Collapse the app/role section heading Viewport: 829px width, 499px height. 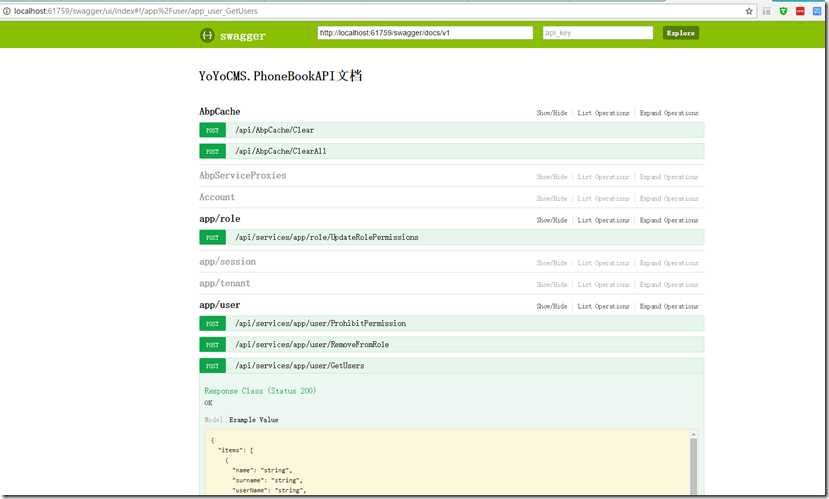coord(219,219)
